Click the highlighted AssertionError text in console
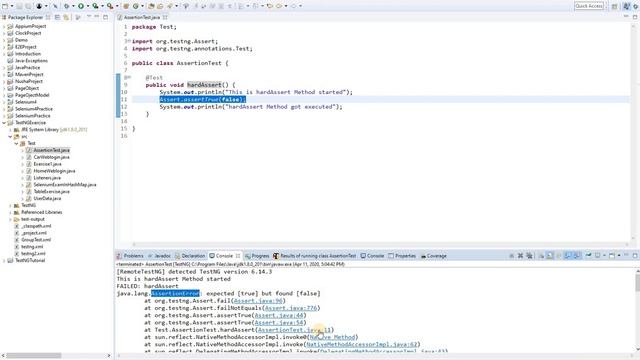 [175, 293]
